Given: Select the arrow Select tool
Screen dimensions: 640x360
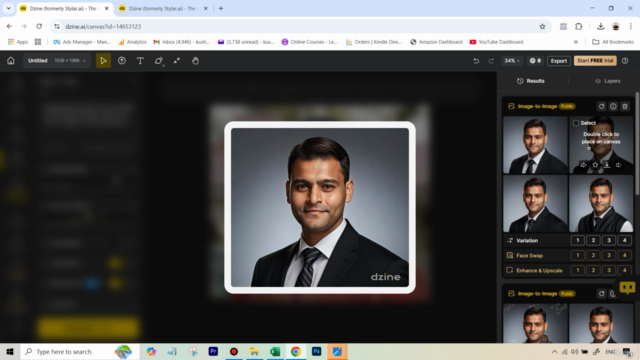Looking at the screenshot, I should tap(103, 61).
